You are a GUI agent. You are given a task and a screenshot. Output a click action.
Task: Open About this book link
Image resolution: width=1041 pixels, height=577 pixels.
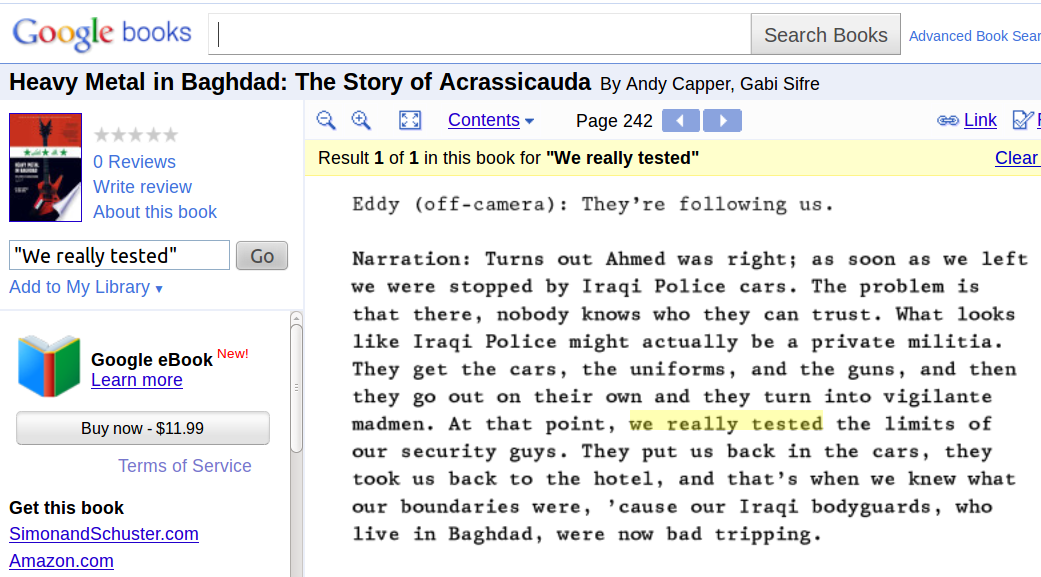point(155,212)
